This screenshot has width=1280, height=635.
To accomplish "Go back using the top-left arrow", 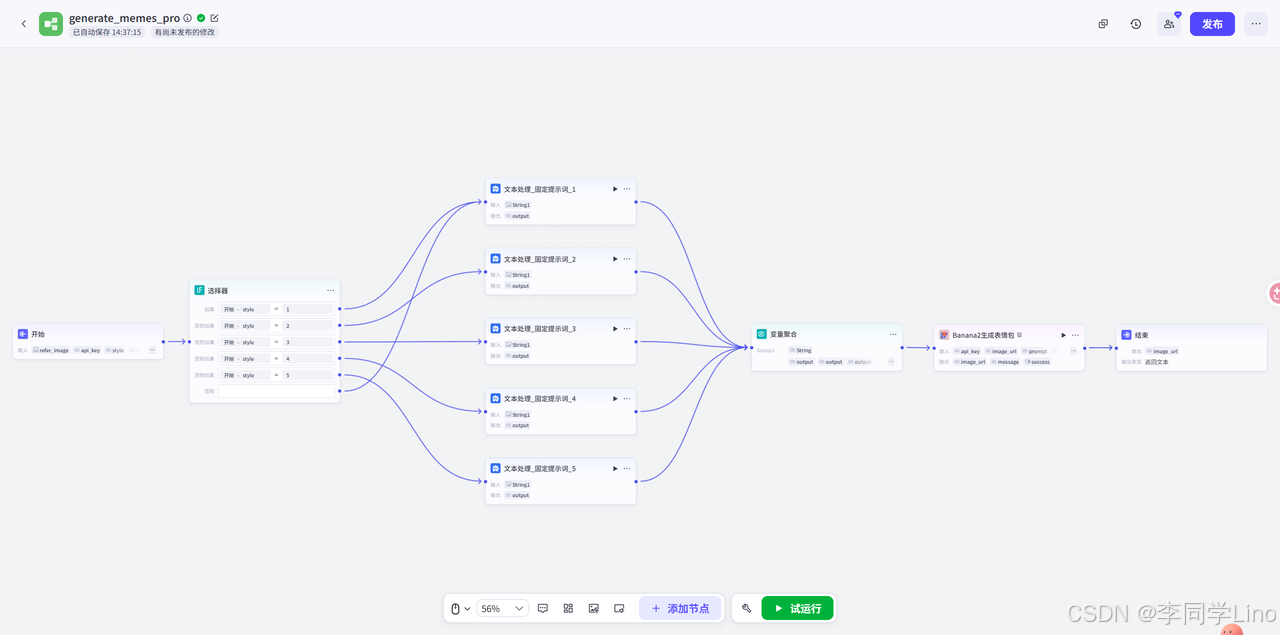I will point(24,24).
